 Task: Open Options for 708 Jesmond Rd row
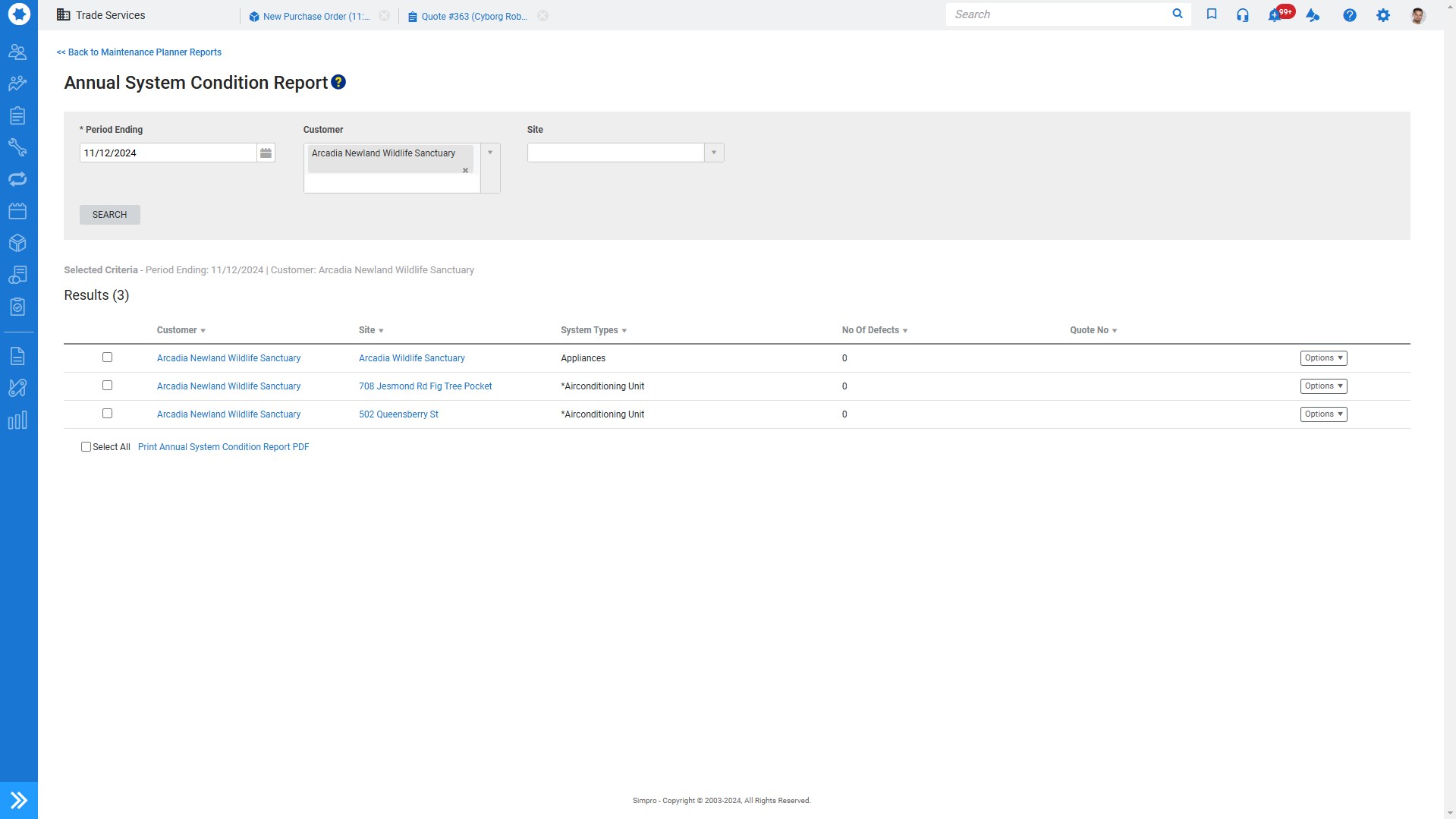(1323, 386)
